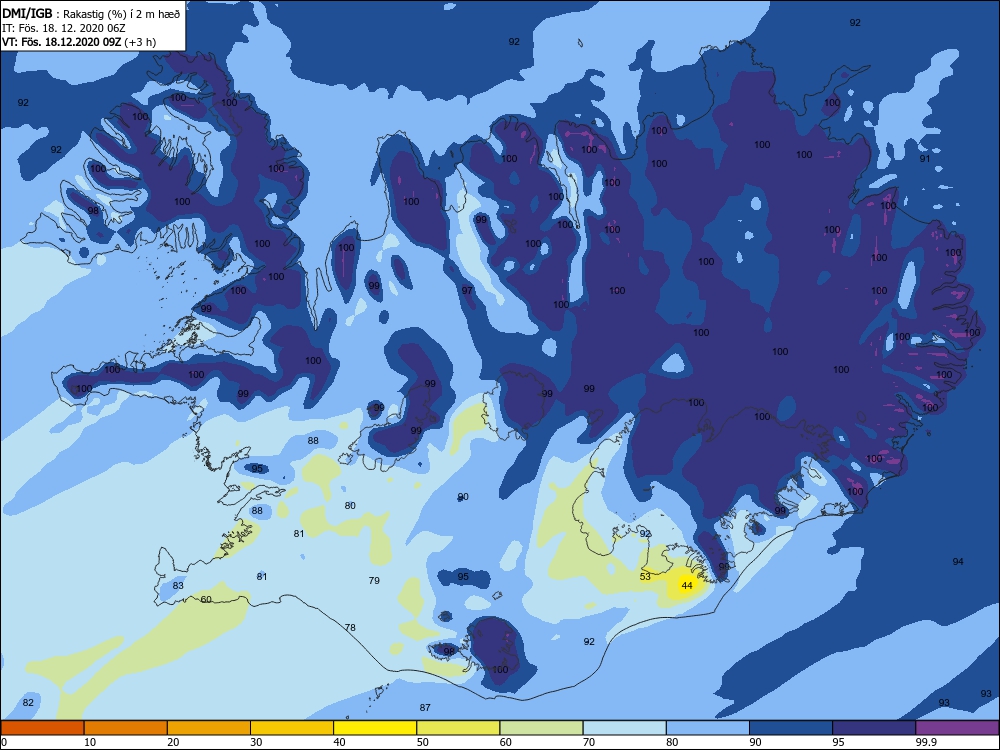Image resolution: width=1000 pixels, height=750 pixels.
Task: Pick the 60–70 light green legend swatch
Action: (x=541, y=728)
